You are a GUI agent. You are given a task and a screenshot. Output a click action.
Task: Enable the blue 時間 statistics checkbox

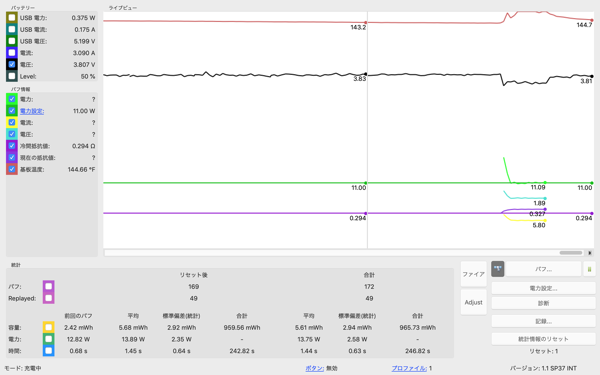[49, 351]
